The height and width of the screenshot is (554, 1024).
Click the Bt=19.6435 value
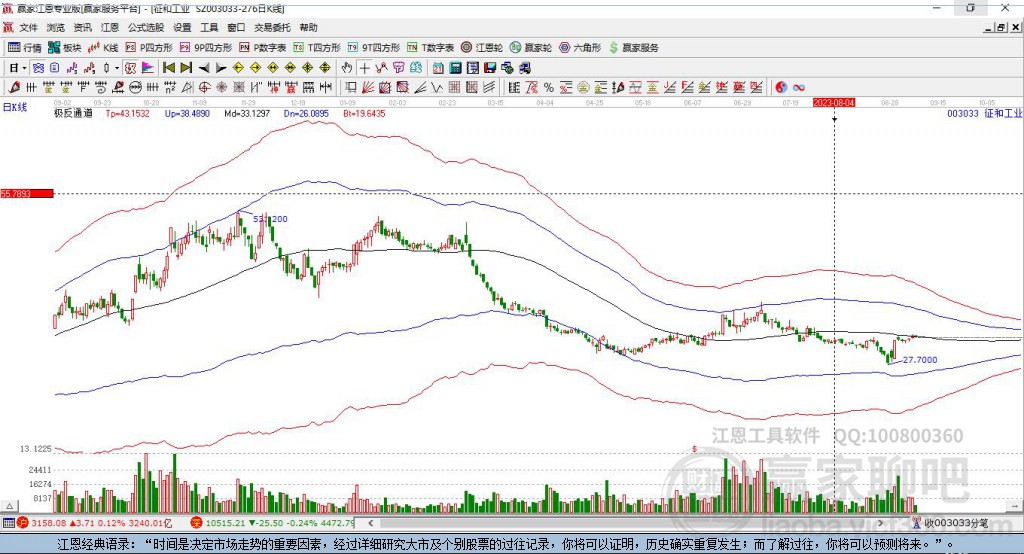click(364, 113)
